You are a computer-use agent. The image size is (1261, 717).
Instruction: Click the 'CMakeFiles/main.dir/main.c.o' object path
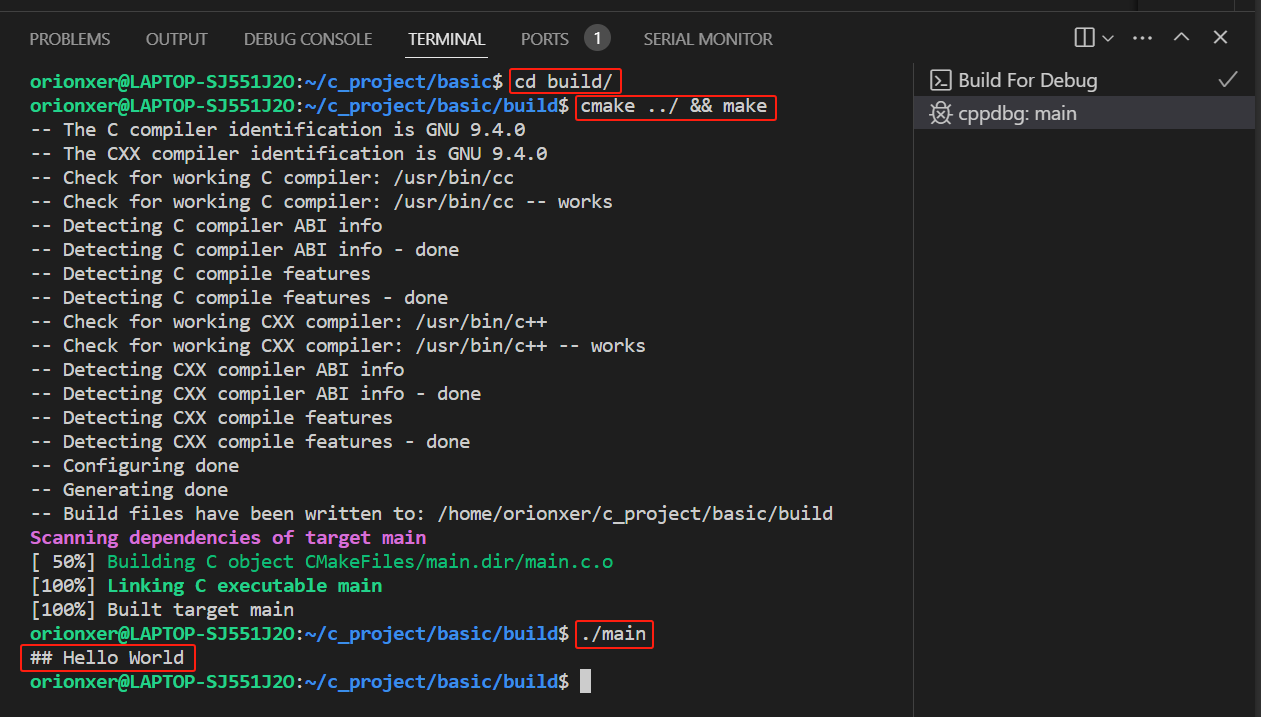point(459,562)
